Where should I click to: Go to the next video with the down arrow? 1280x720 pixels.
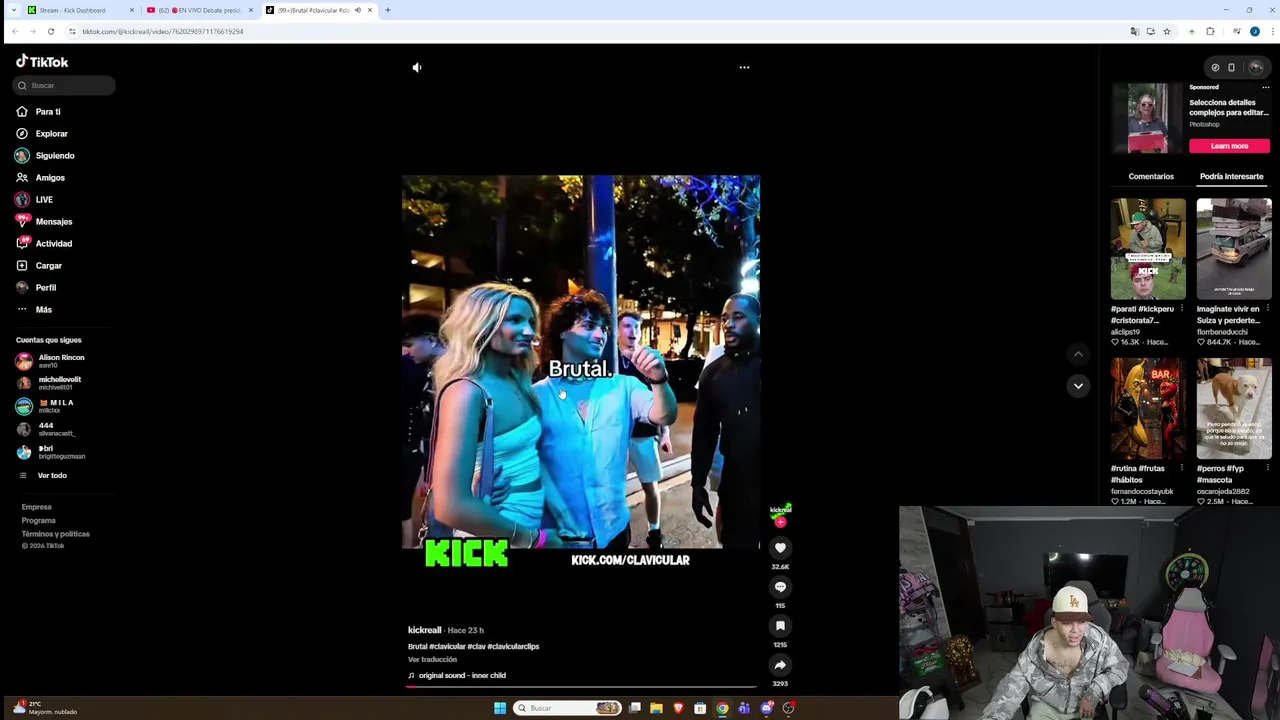(x=1078, y=385)
